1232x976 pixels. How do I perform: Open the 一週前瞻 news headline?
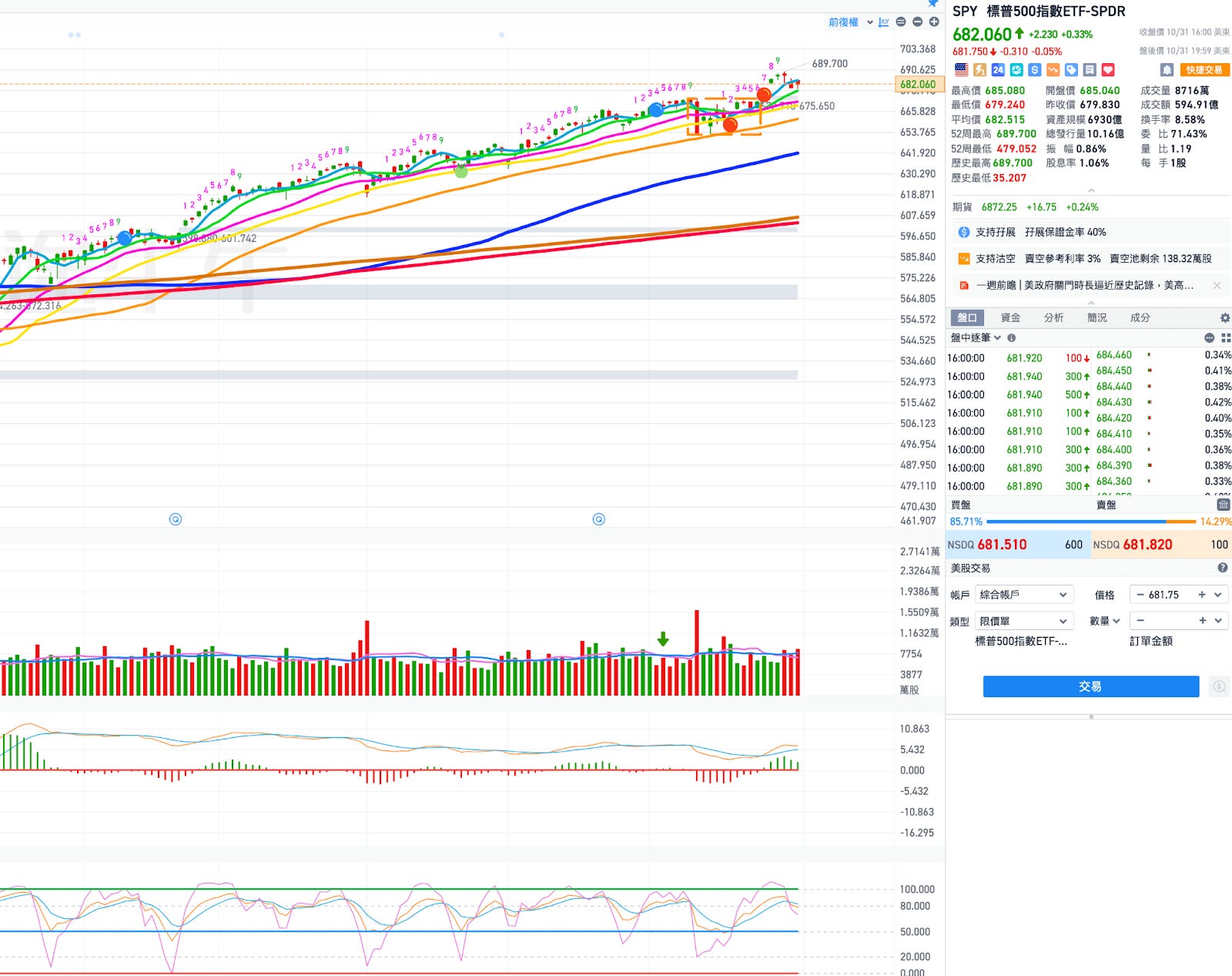tap(1085, 285)
